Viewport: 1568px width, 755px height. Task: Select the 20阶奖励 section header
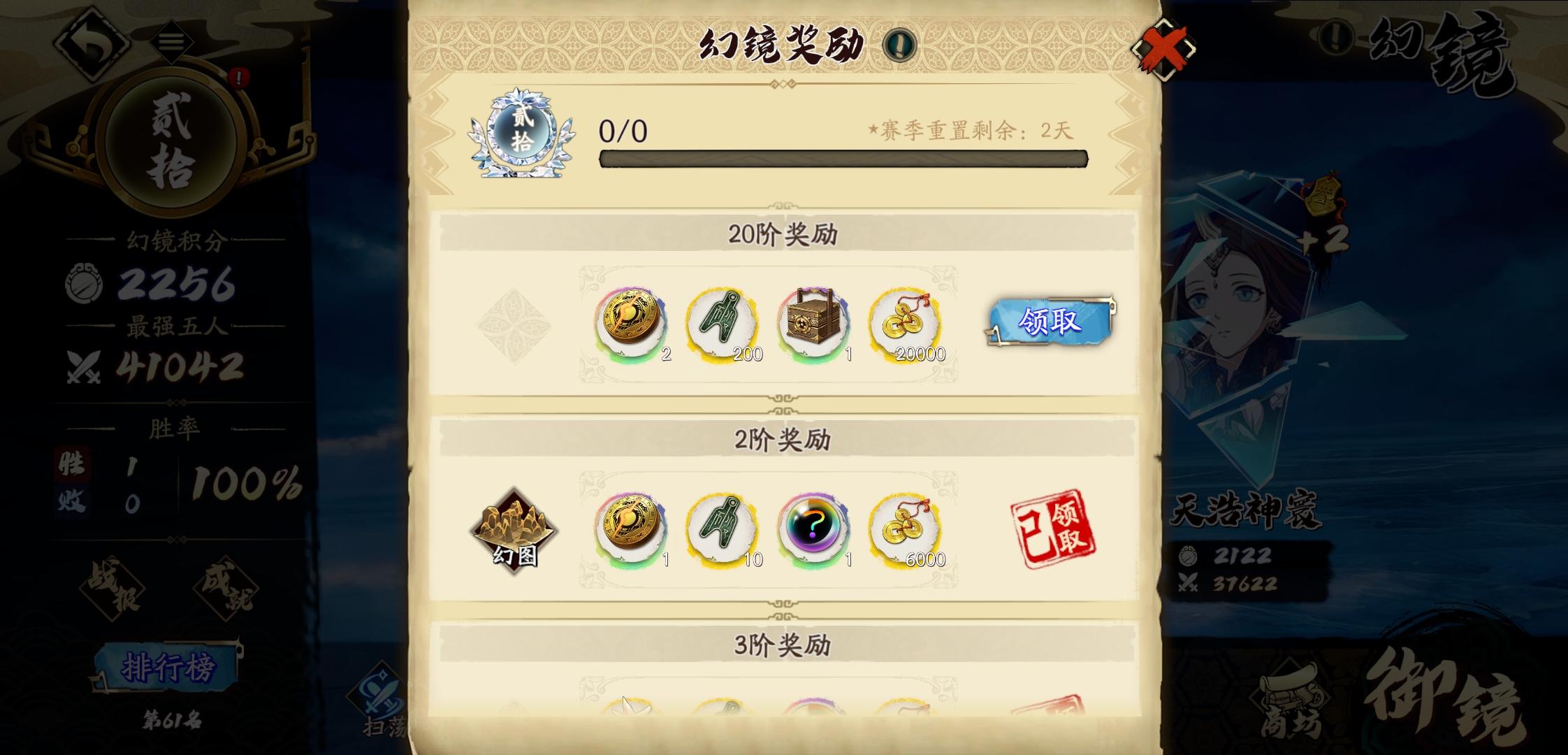pyautogui.click(x=783, y=233)
